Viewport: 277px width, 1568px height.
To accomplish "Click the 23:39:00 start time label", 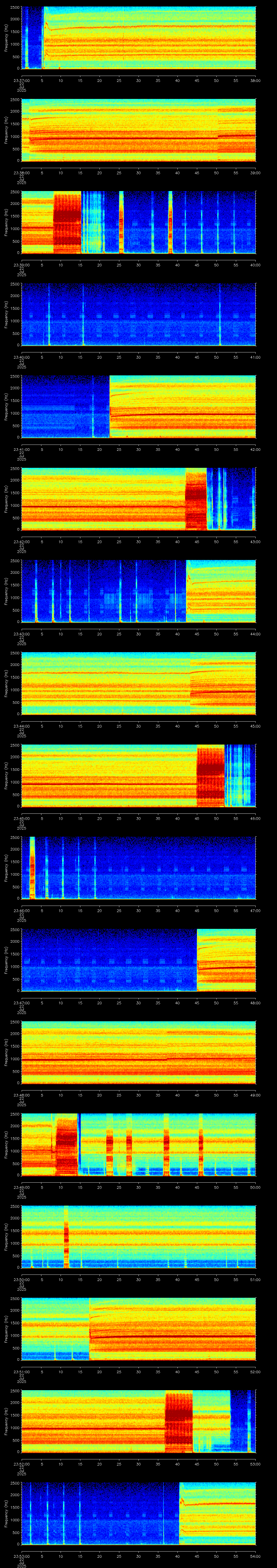I will tap(21, 265).
